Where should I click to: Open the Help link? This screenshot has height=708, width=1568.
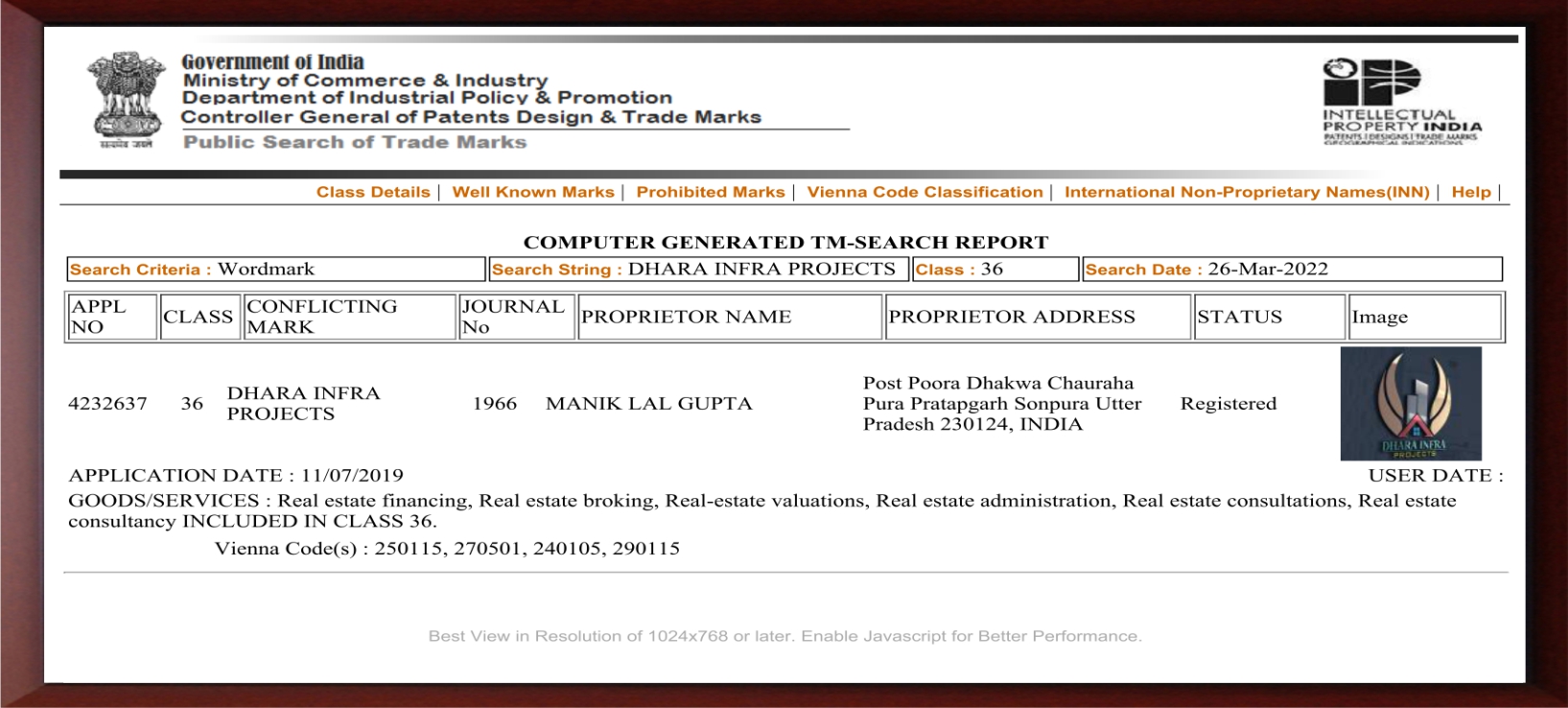pos(1470,192)
